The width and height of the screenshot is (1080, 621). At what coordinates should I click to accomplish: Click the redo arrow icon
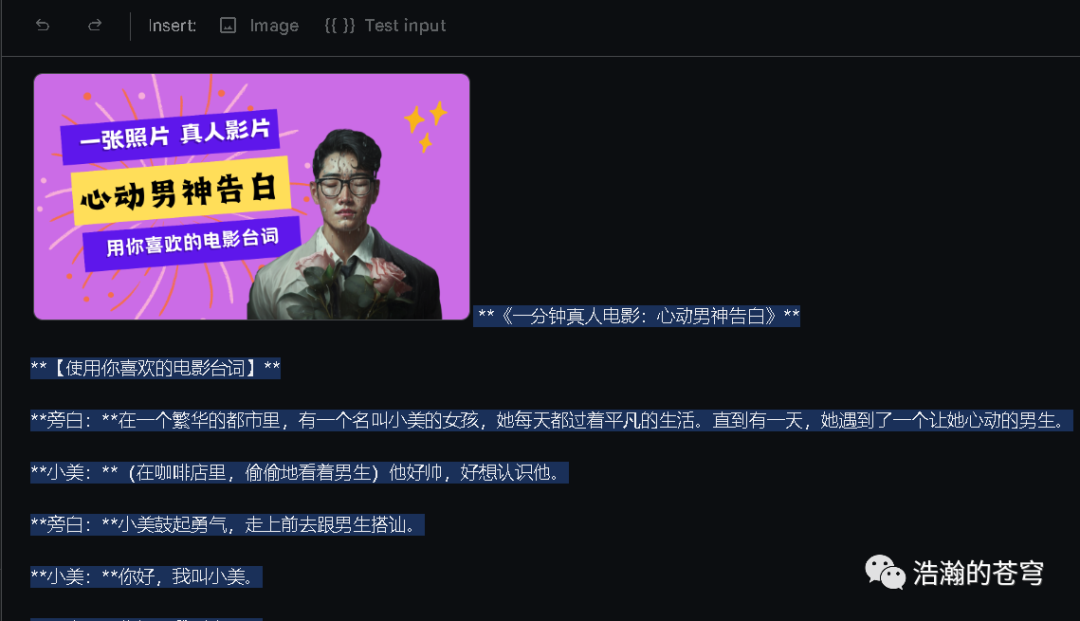pos(94,25)
